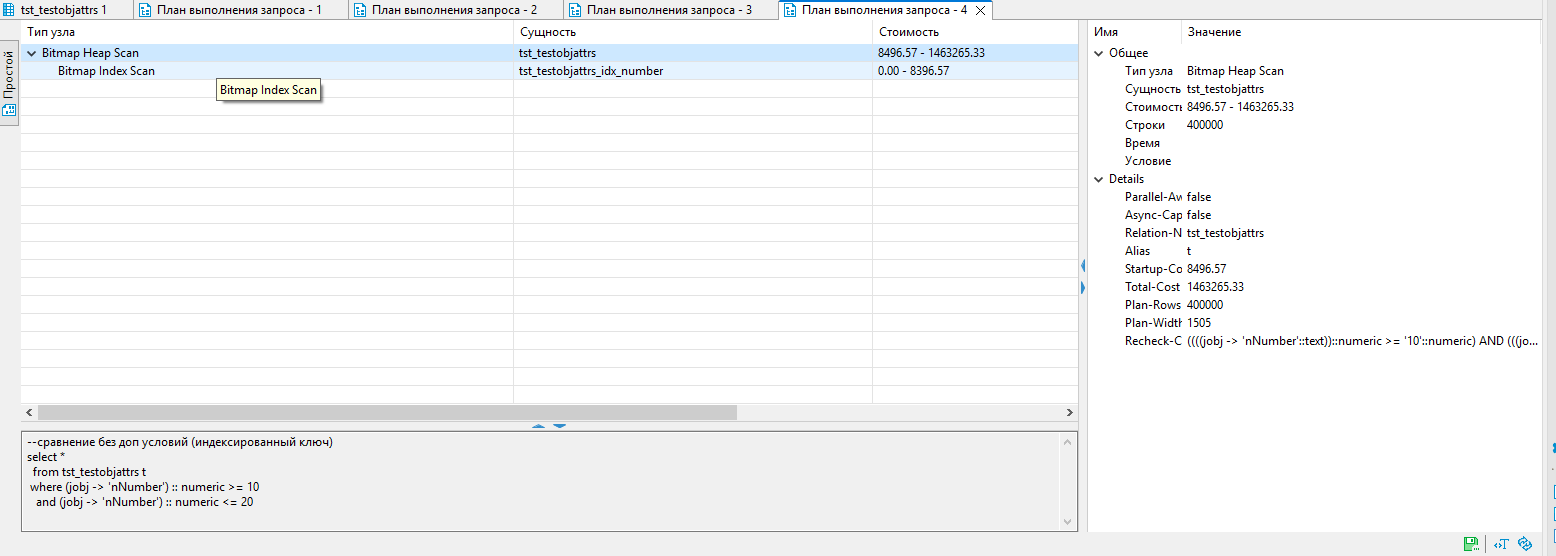Image resolution: width=1556 pixels, height=556 pixels.
Task: Collapse the Bitmap Heap Scan node
Action: (x=31, y=53)
